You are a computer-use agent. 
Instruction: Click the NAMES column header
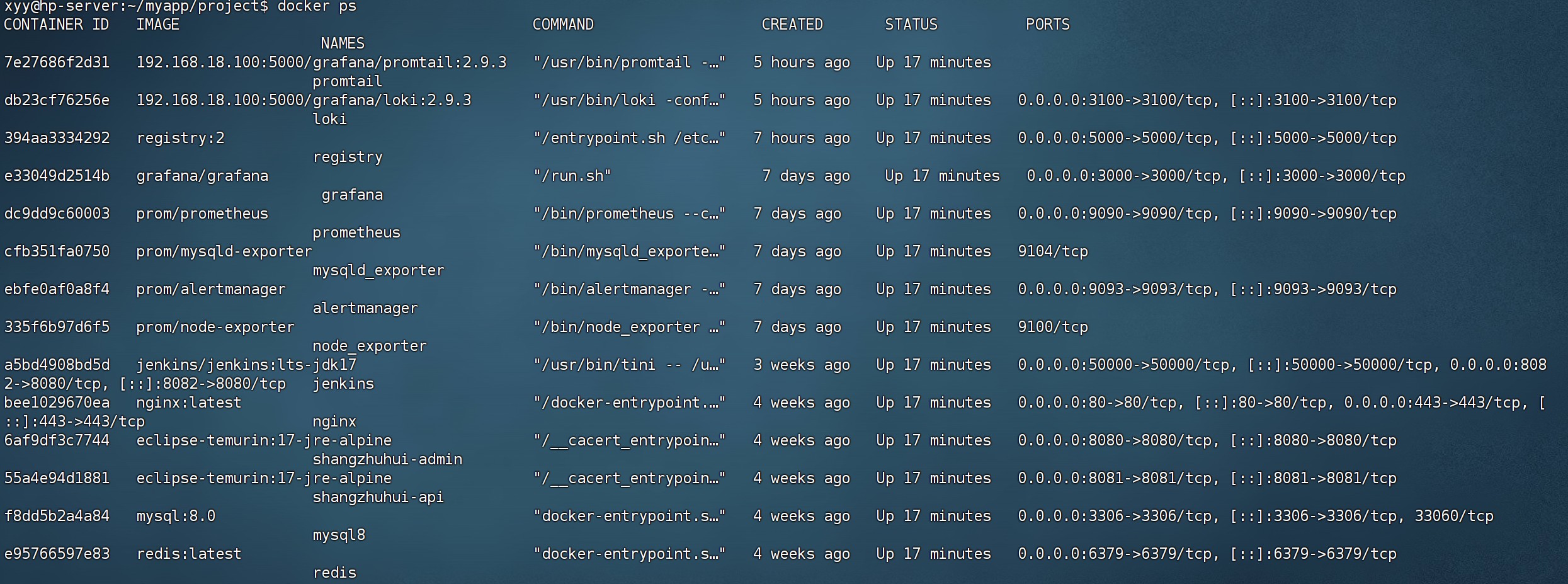[343, 43]
